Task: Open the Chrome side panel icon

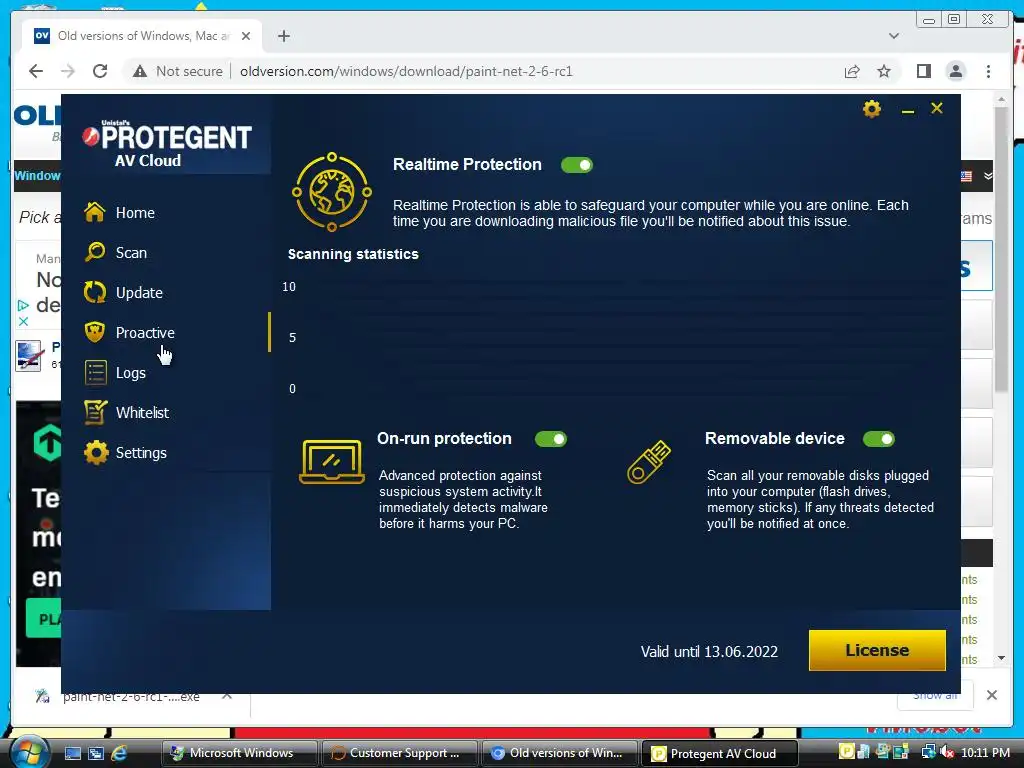Action: (923, 71)
